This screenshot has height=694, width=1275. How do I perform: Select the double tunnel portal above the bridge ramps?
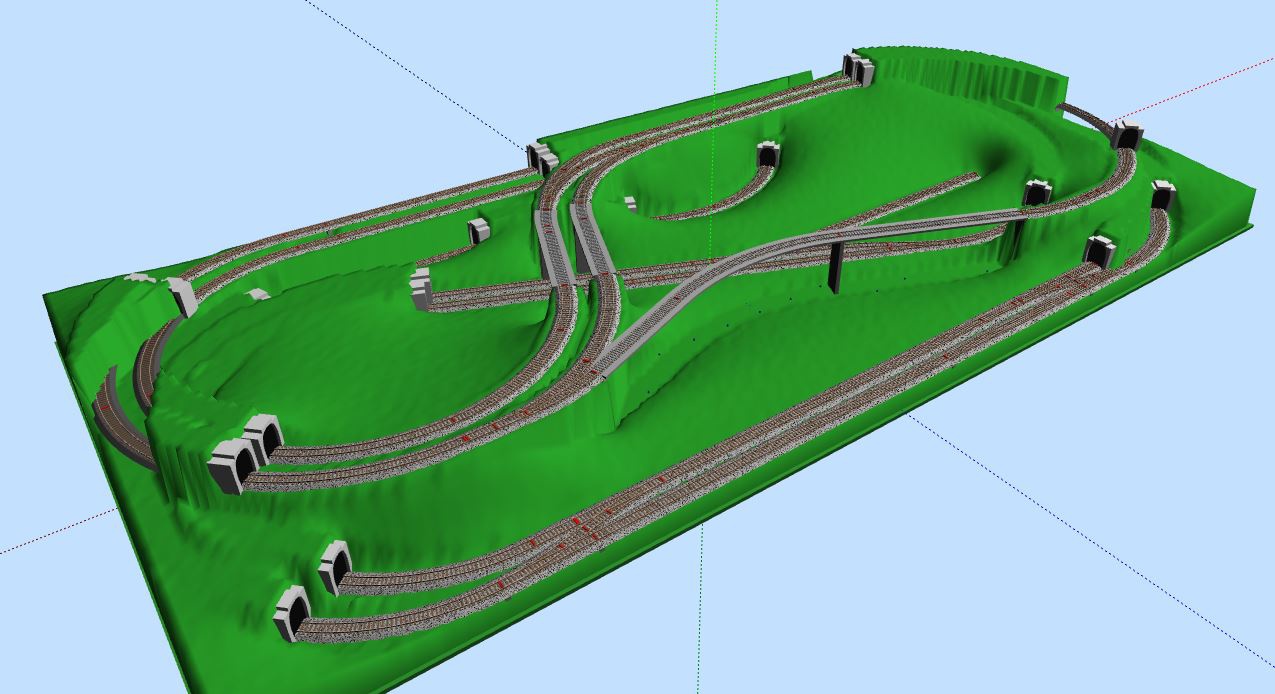542,158
